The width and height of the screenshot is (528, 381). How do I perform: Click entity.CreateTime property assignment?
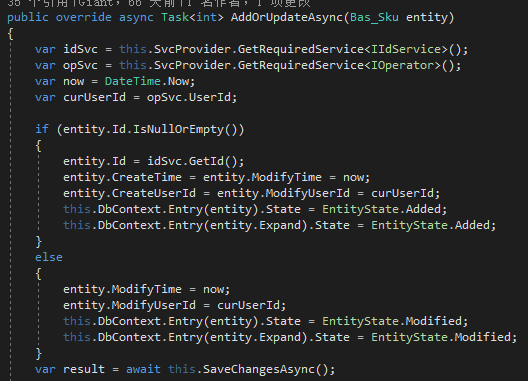coord(122,177)
